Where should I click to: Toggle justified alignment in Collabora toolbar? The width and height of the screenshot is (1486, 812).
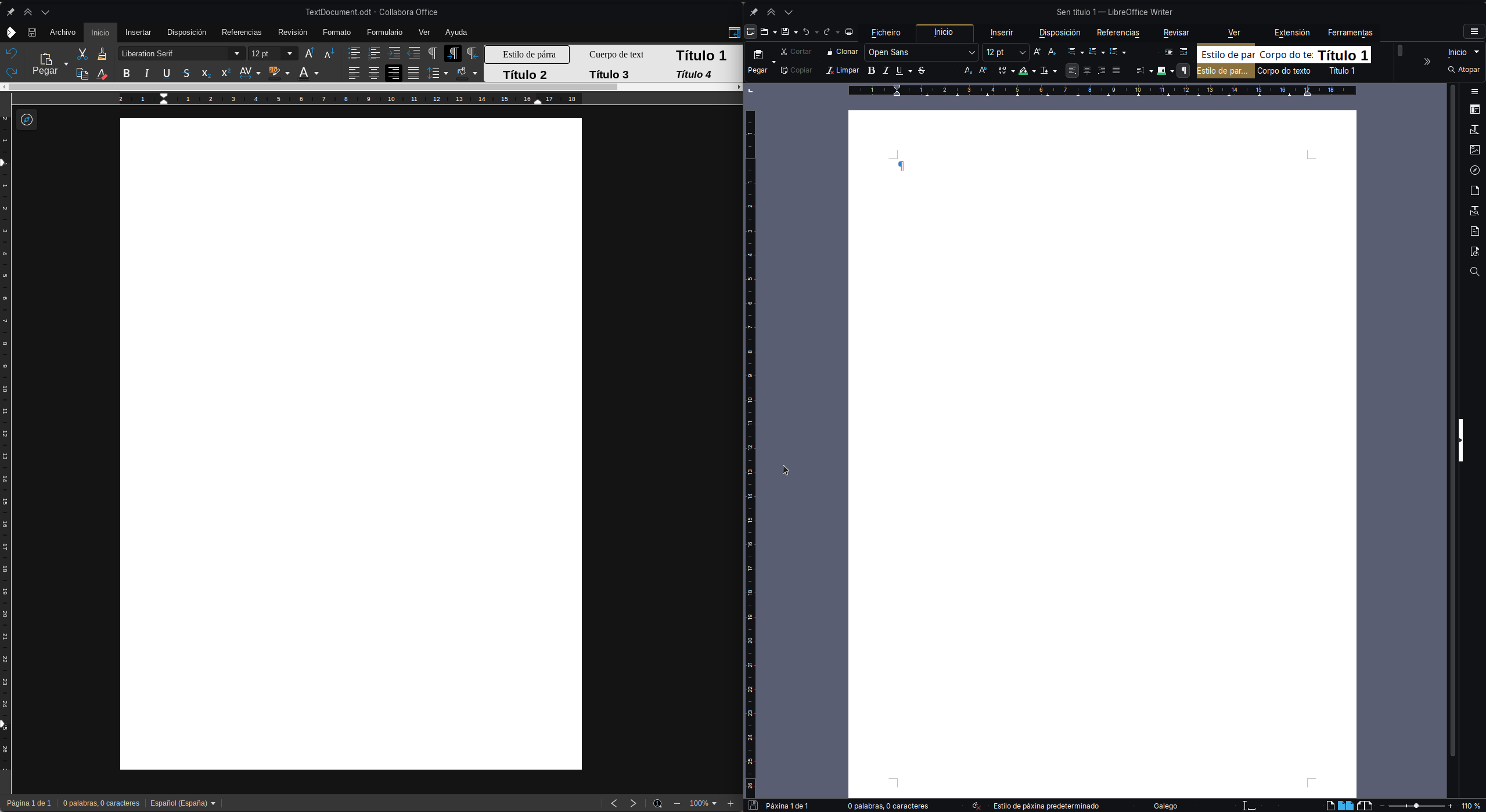pos(413,73)
